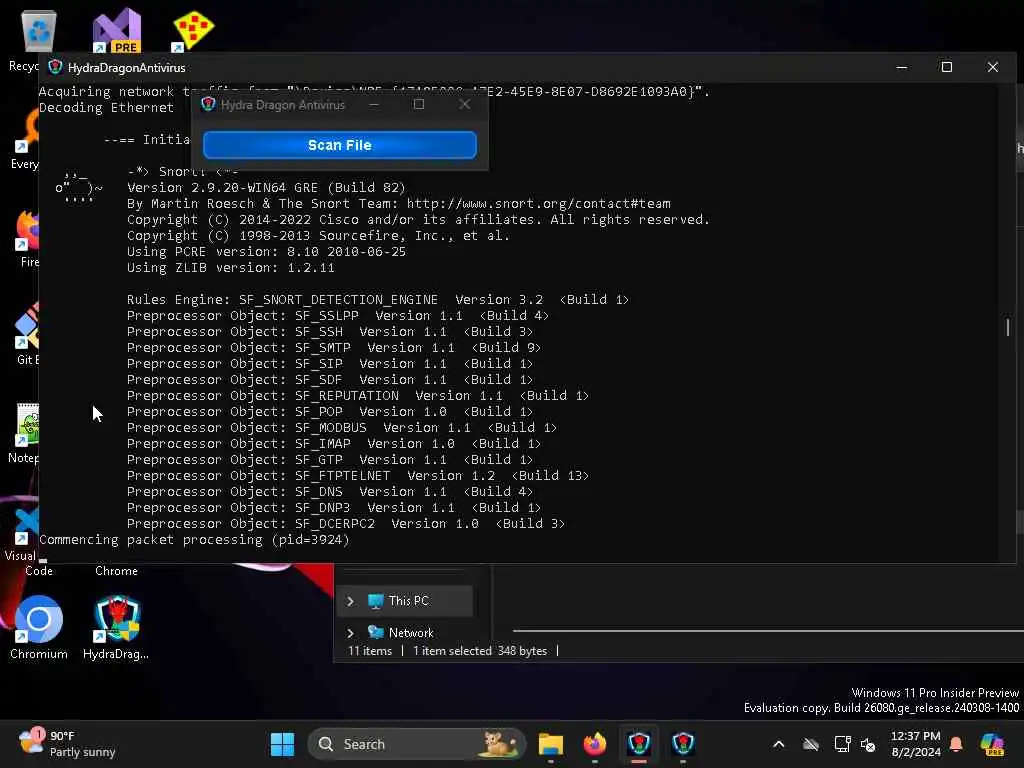This screenshot has width=1024, height=768.
Task: Click the SF_REPUTATION preprocessor line
Action: click(x=358, y=396)
